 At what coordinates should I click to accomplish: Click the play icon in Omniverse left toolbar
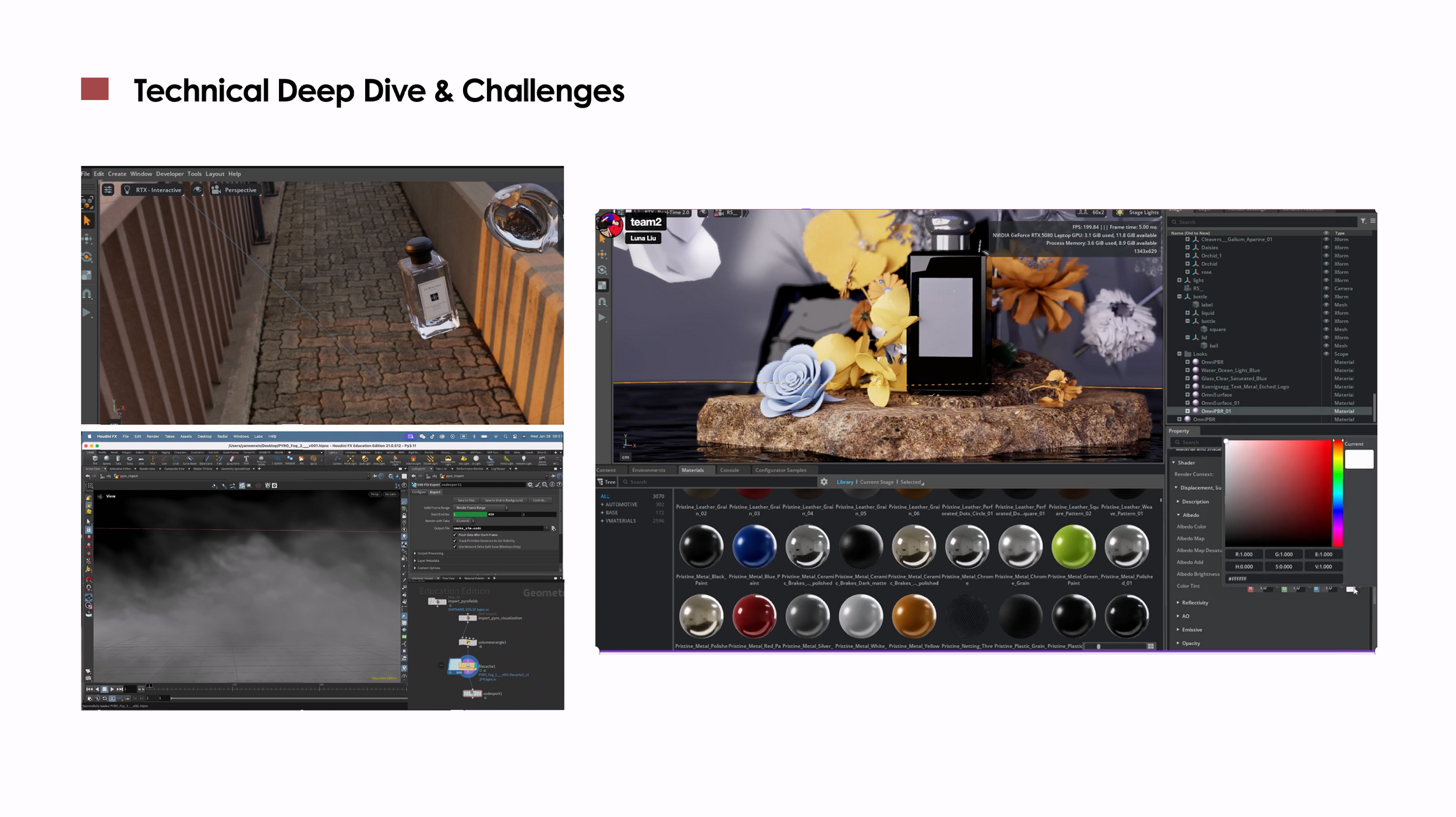(x=602, y=318)
